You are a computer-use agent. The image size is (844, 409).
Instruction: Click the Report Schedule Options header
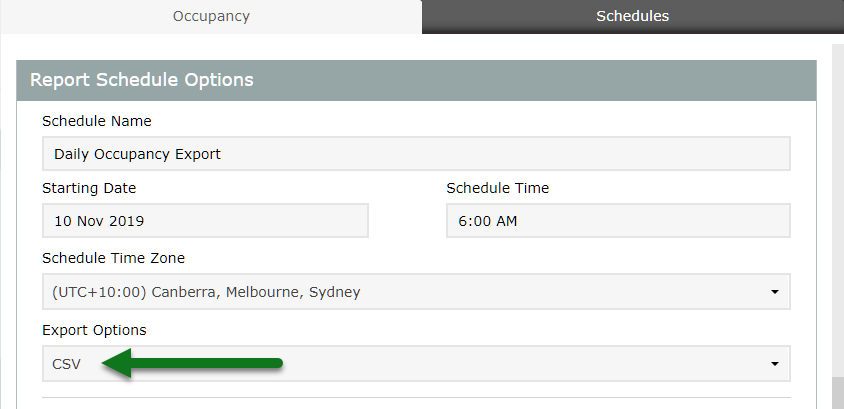[x=142, y=80]
